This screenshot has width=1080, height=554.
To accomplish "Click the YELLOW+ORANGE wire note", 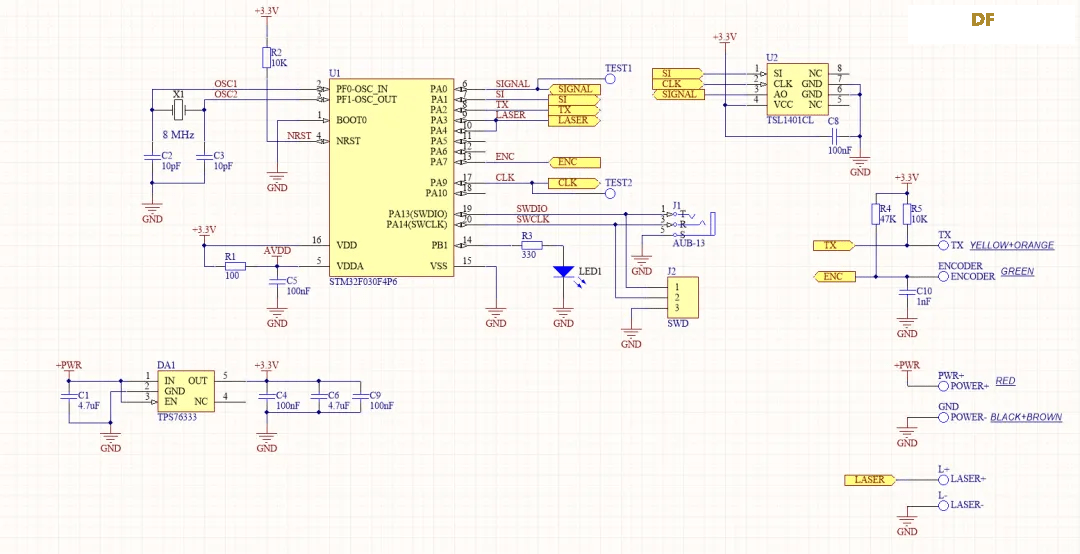I will point(1012,245).
